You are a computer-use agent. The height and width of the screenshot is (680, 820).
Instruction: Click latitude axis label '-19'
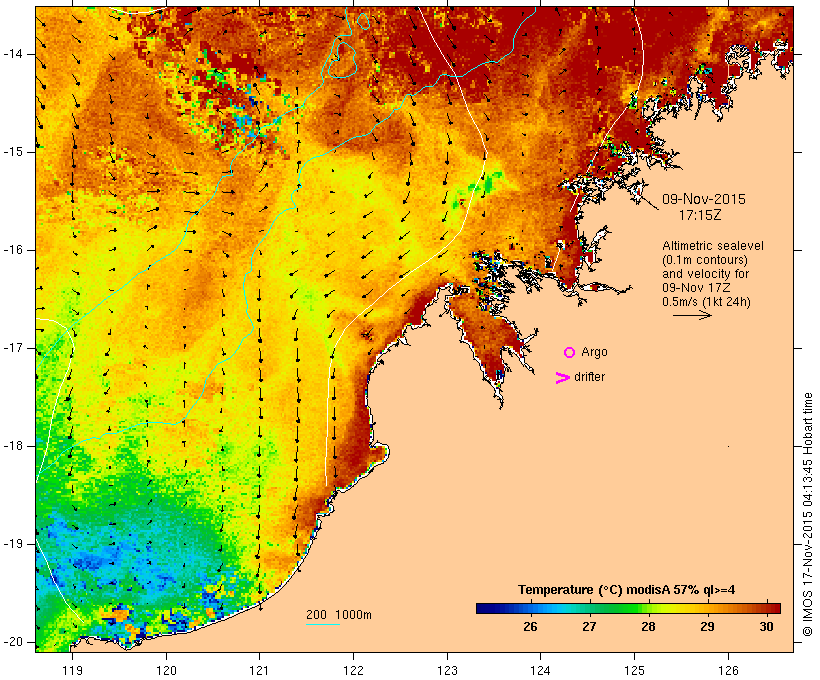[12, 544]
